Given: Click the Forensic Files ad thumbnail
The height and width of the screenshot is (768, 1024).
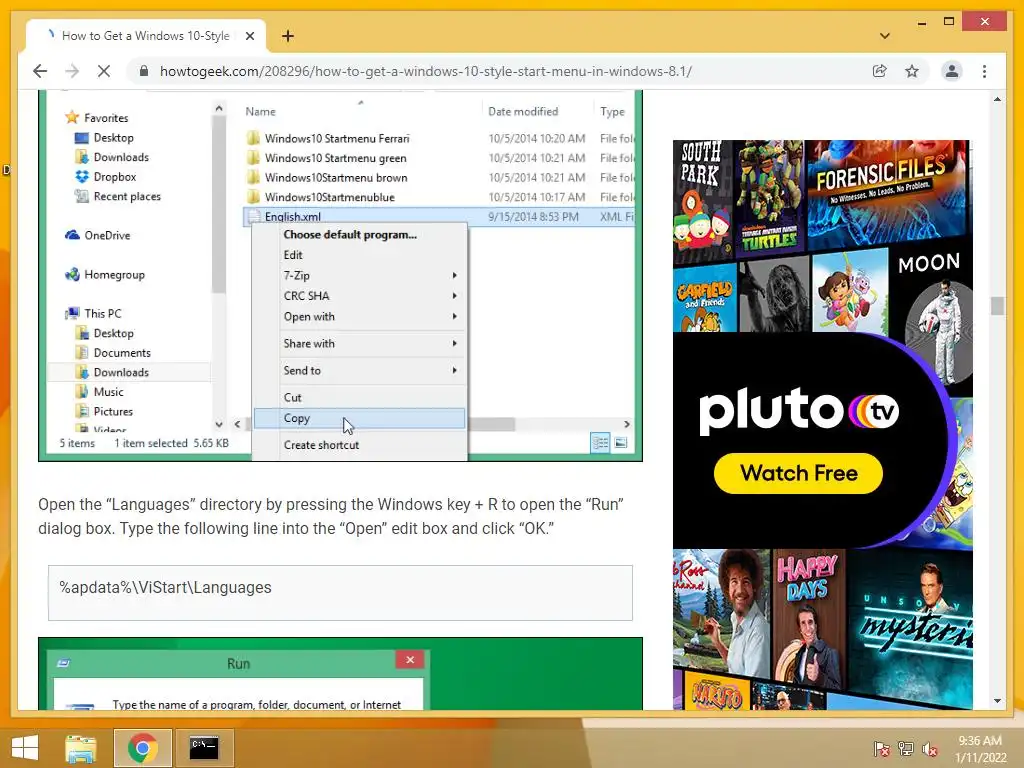Looking at the screenshot, I should [x=888, y=193].
